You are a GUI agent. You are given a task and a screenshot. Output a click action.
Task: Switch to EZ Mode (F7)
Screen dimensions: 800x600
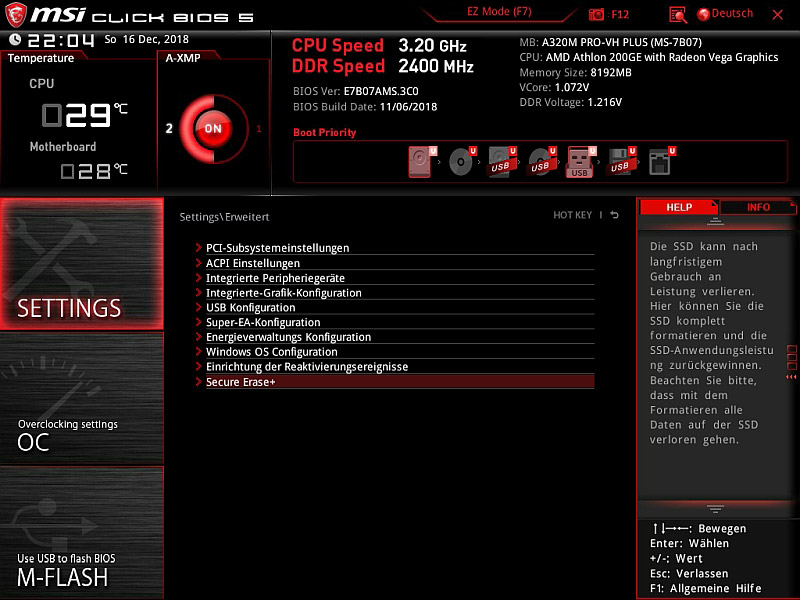tap(499, 12)
